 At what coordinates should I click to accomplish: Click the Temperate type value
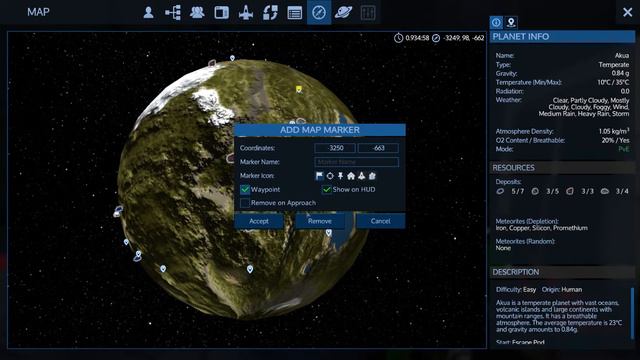click(x=613, y=64)
